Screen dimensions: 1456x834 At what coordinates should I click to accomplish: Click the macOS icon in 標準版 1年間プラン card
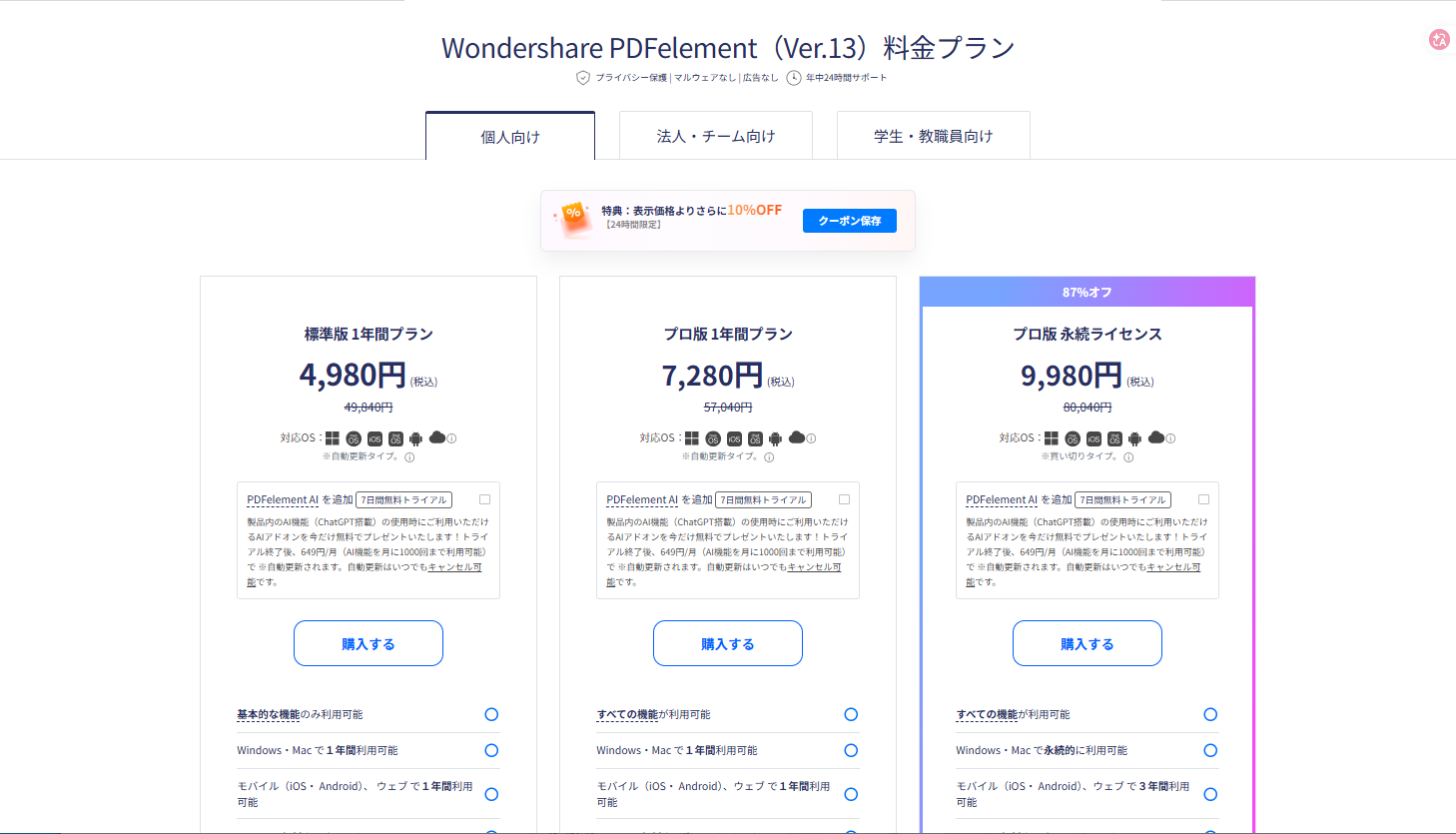[x=354, y=438]
